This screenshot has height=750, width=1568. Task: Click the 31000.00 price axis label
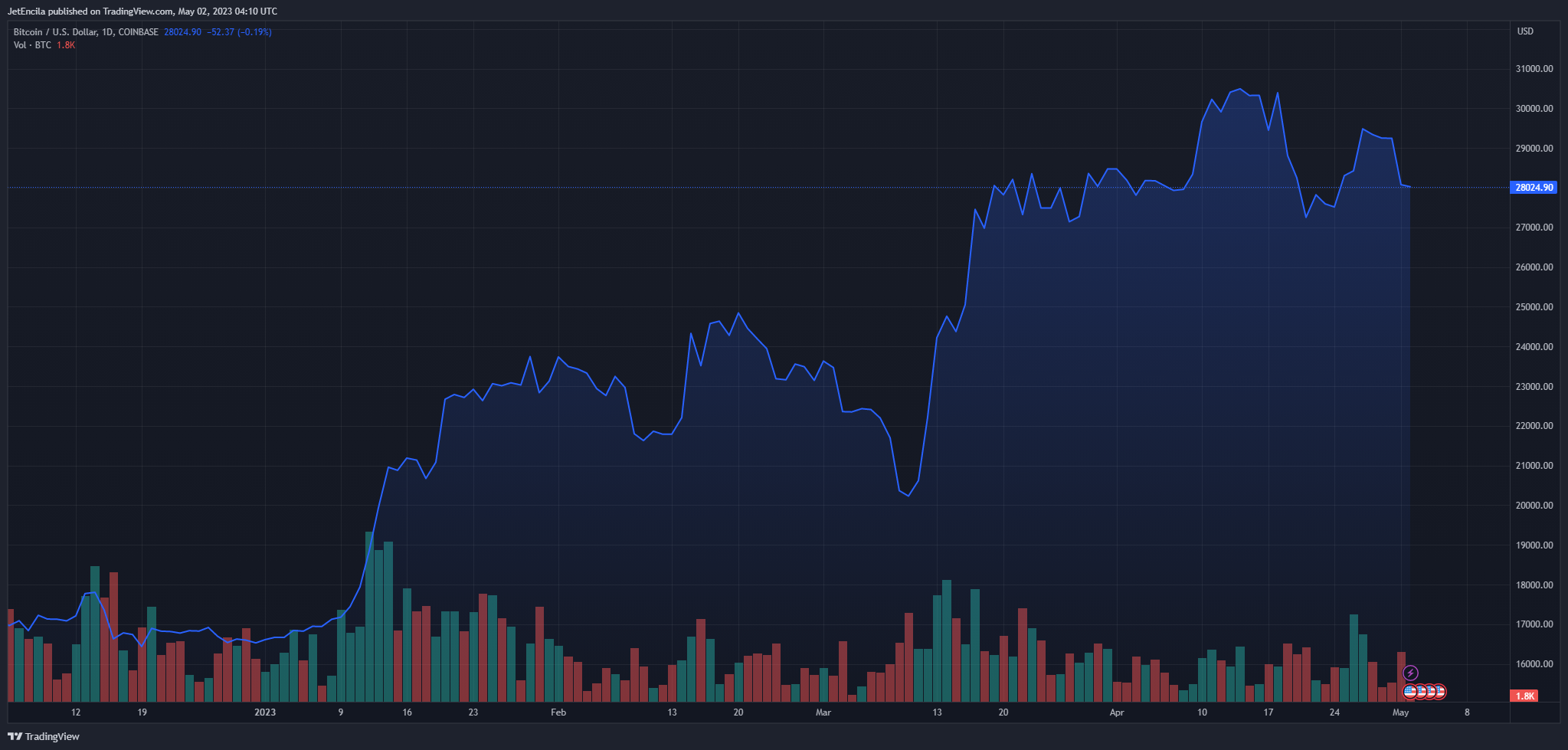1534,69
